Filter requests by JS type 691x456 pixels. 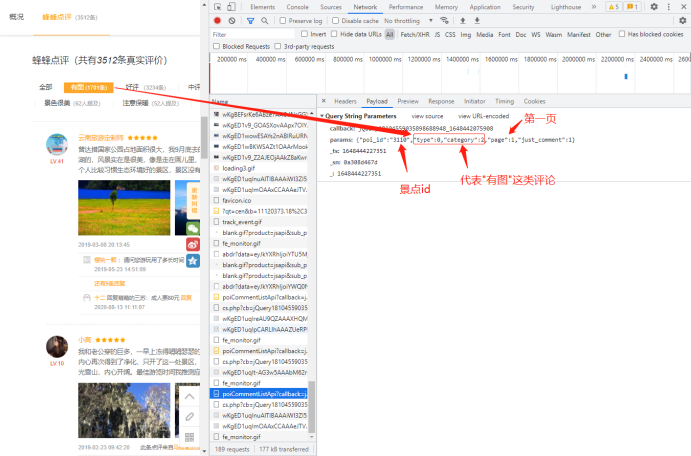(x=437, y=34)
